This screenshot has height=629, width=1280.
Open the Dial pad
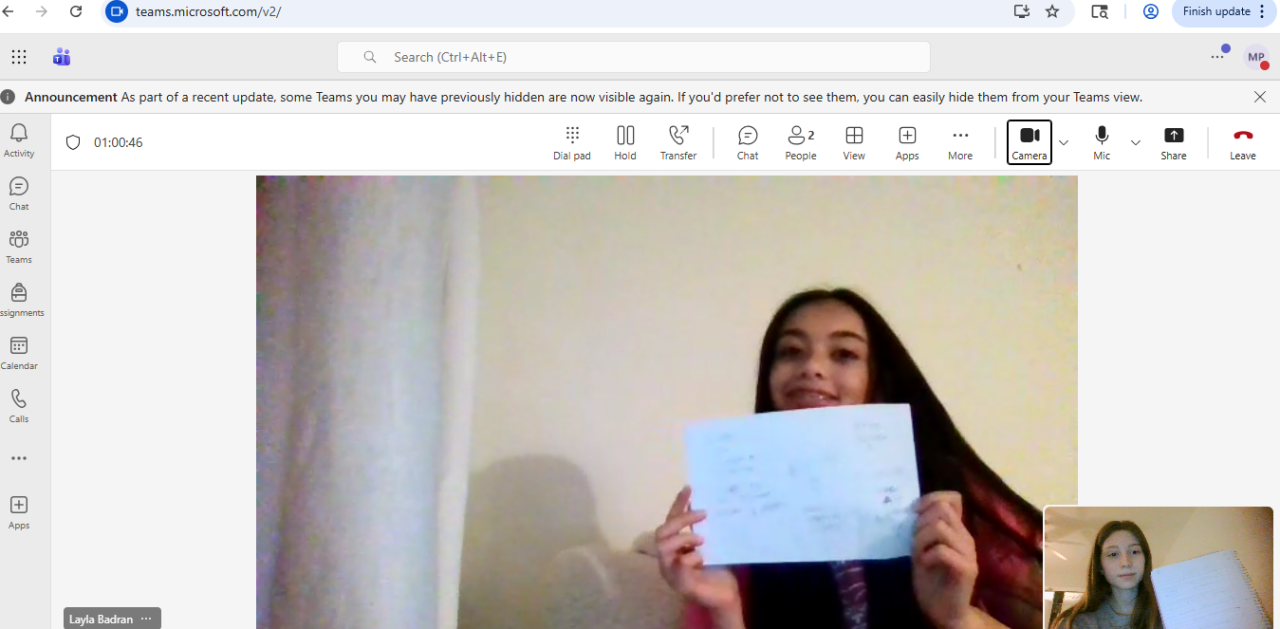point(572,143)
